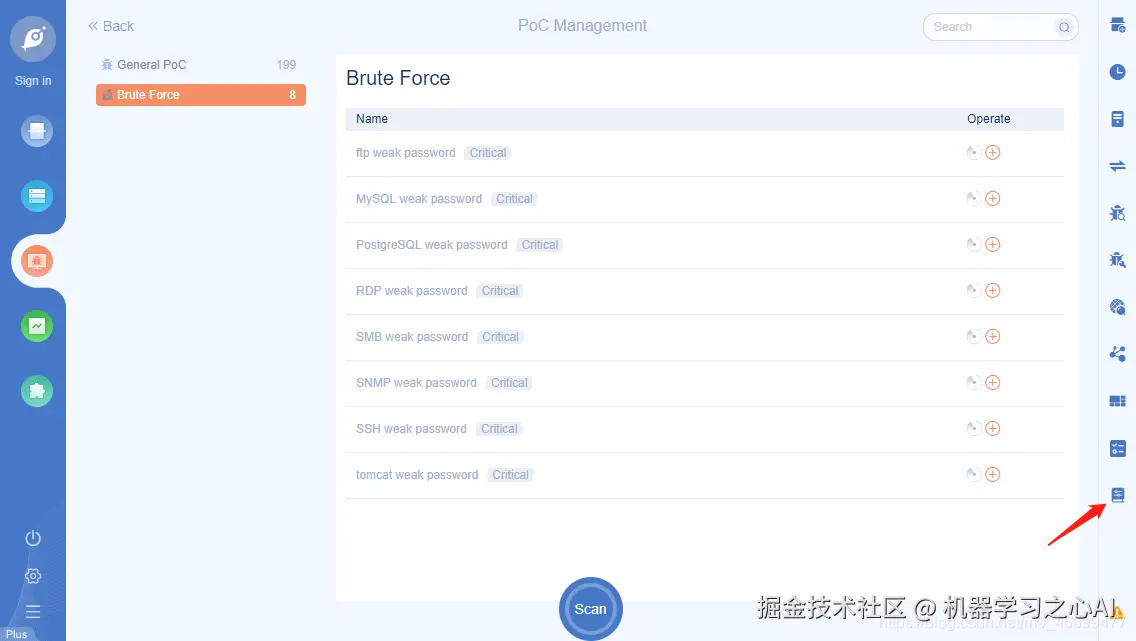Image resolution: width=1136 pixels, height=641 pixels.
Task: Select the Brute Force category
Action: (201, 95)
